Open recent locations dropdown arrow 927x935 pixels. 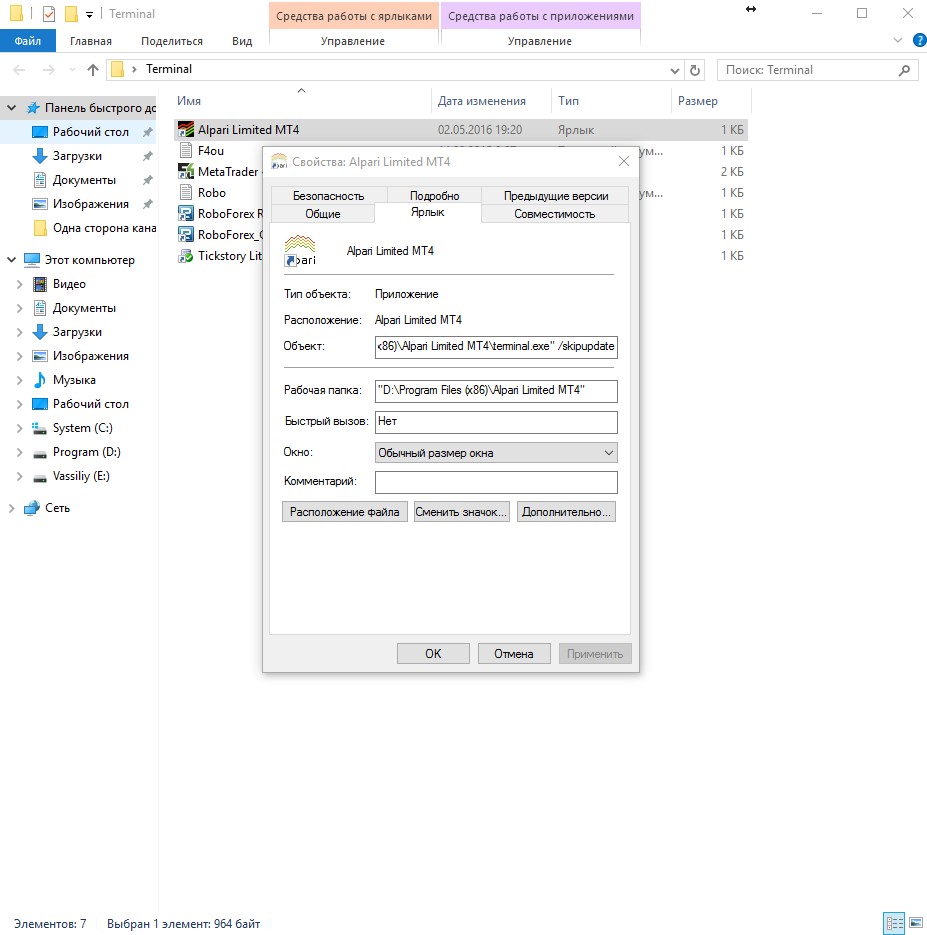click(x=72, y=70)
